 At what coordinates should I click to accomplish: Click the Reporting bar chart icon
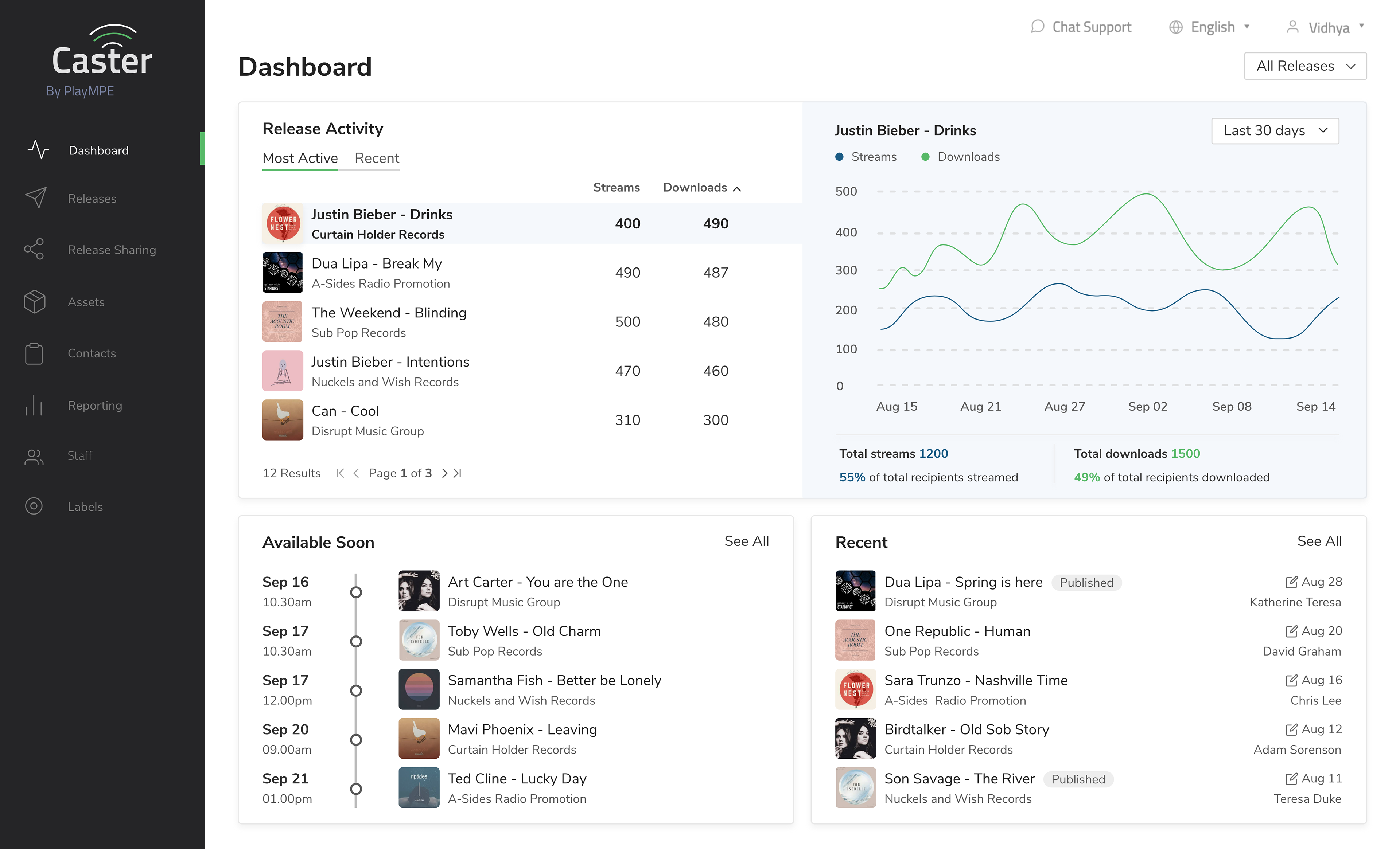34,405
